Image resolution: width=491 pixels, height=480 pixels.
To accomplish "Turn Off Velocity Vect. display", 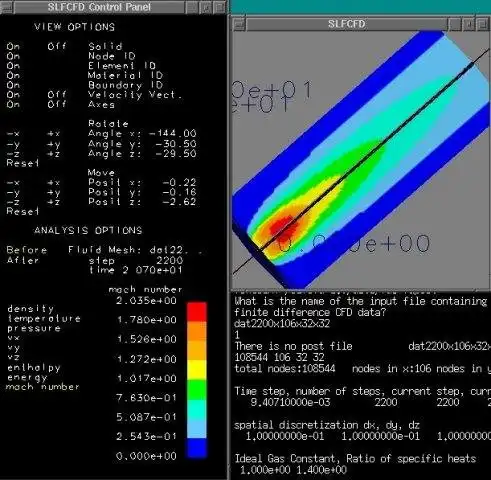I will 57,95.
